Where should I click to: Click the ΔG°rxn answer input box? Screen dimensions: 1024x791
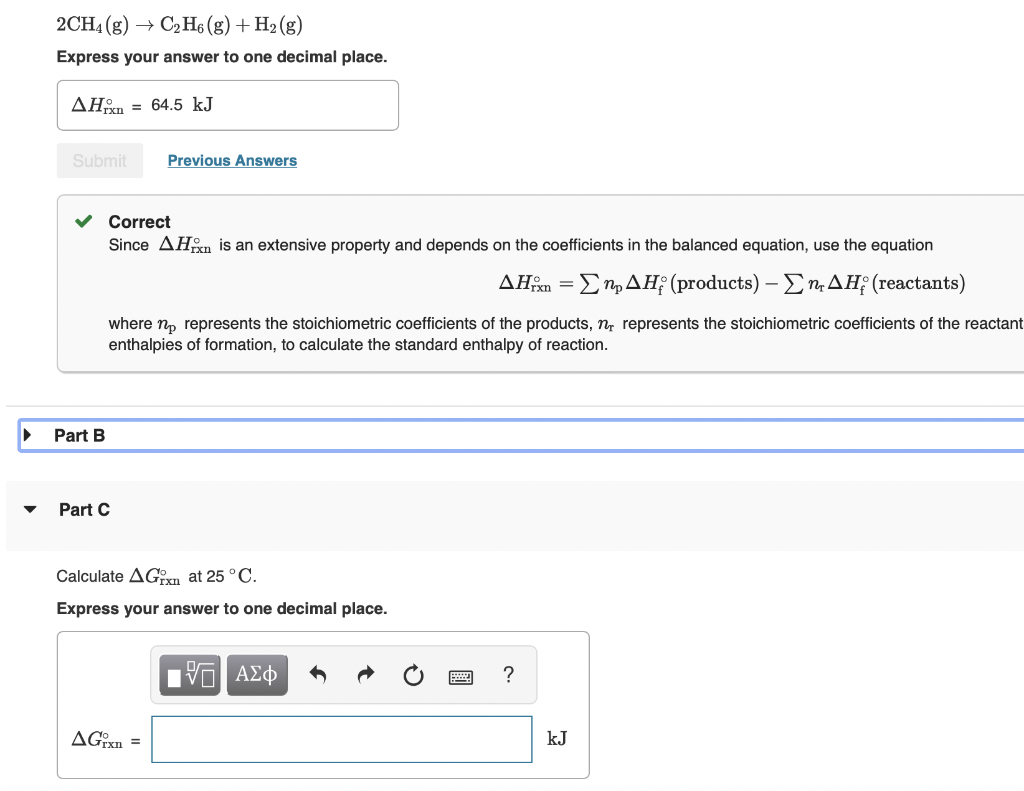tap(341, 739)
